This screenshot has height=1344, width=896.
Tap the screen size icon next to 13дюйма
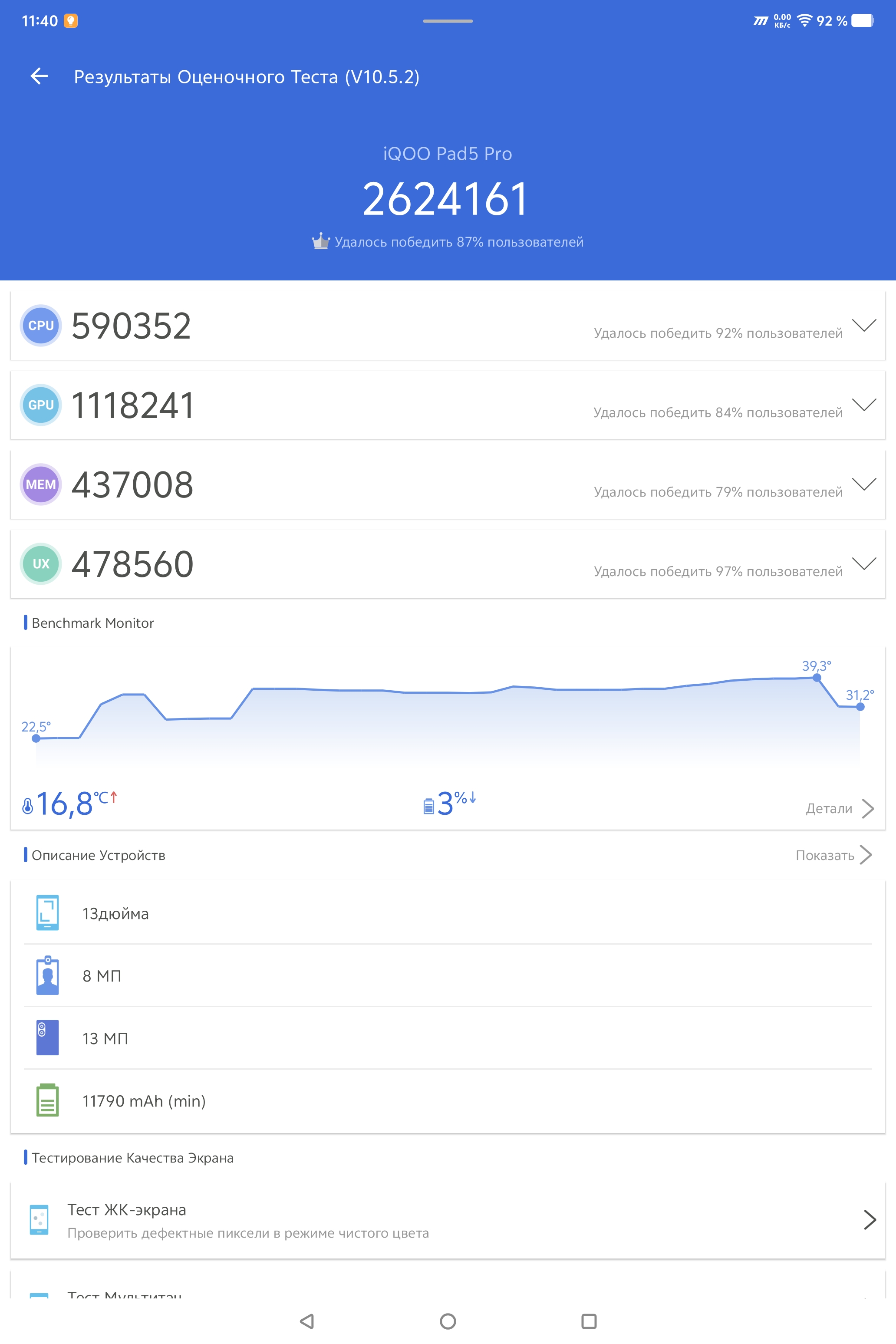pos(47,912)
